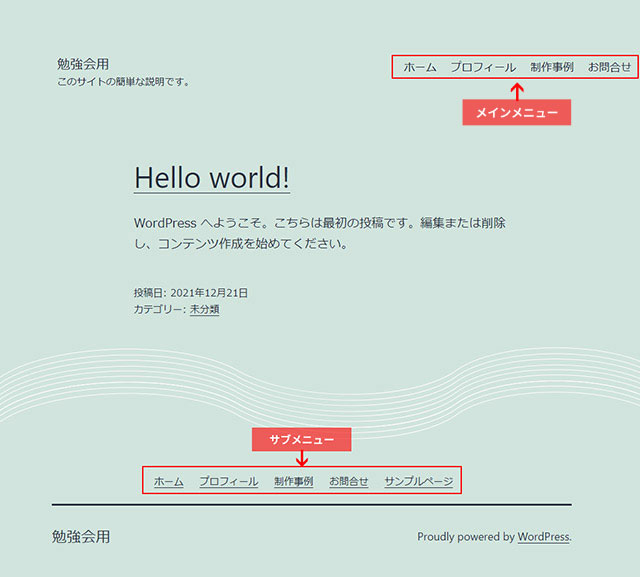This screenshot has height=577, width=640.
Task: Follow the WordPress link in the footer
Action: pyautogui.click(x=543, y=537)
